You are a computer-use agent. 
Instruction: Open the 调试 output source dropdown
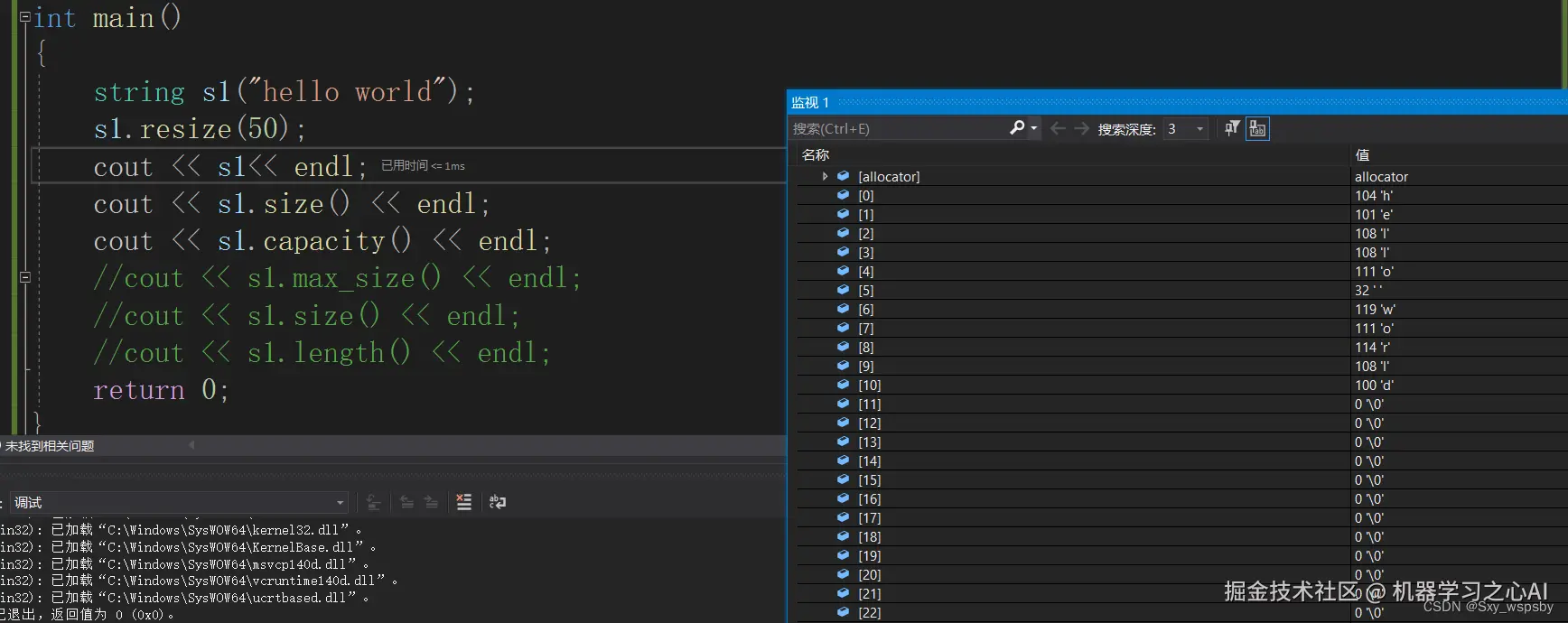pos(179,502)
